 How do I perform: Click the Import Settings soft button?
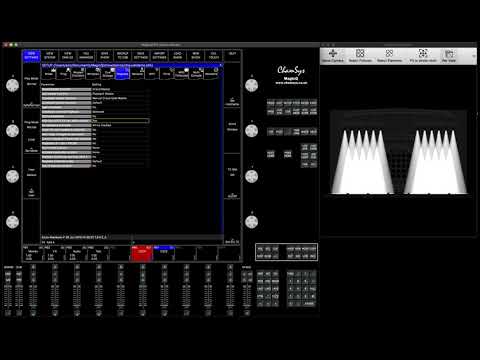point(159,56)
